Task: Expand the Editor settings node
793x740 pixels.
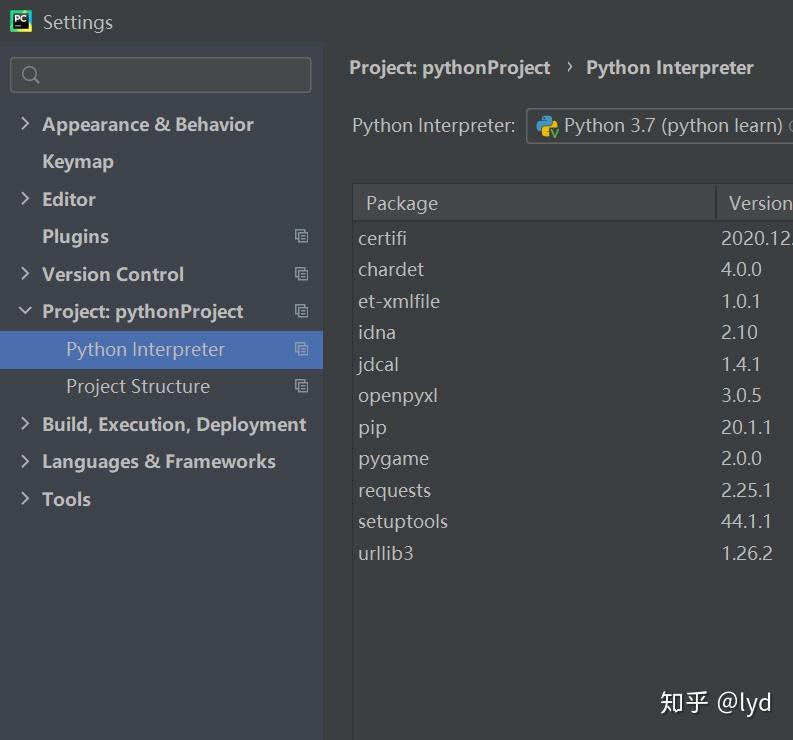Action: click(x=25, y=199)
